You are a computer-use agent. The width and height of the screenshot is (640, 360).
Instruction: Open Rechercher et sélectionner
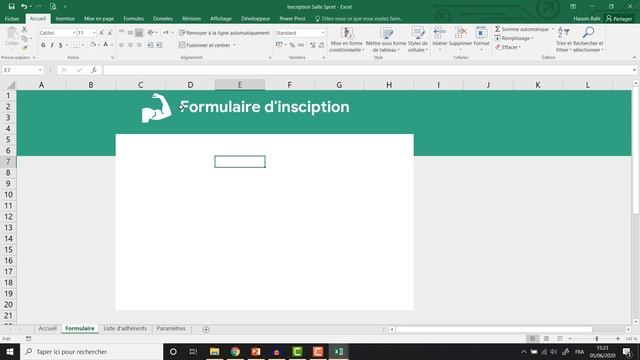tap(588, 40)
